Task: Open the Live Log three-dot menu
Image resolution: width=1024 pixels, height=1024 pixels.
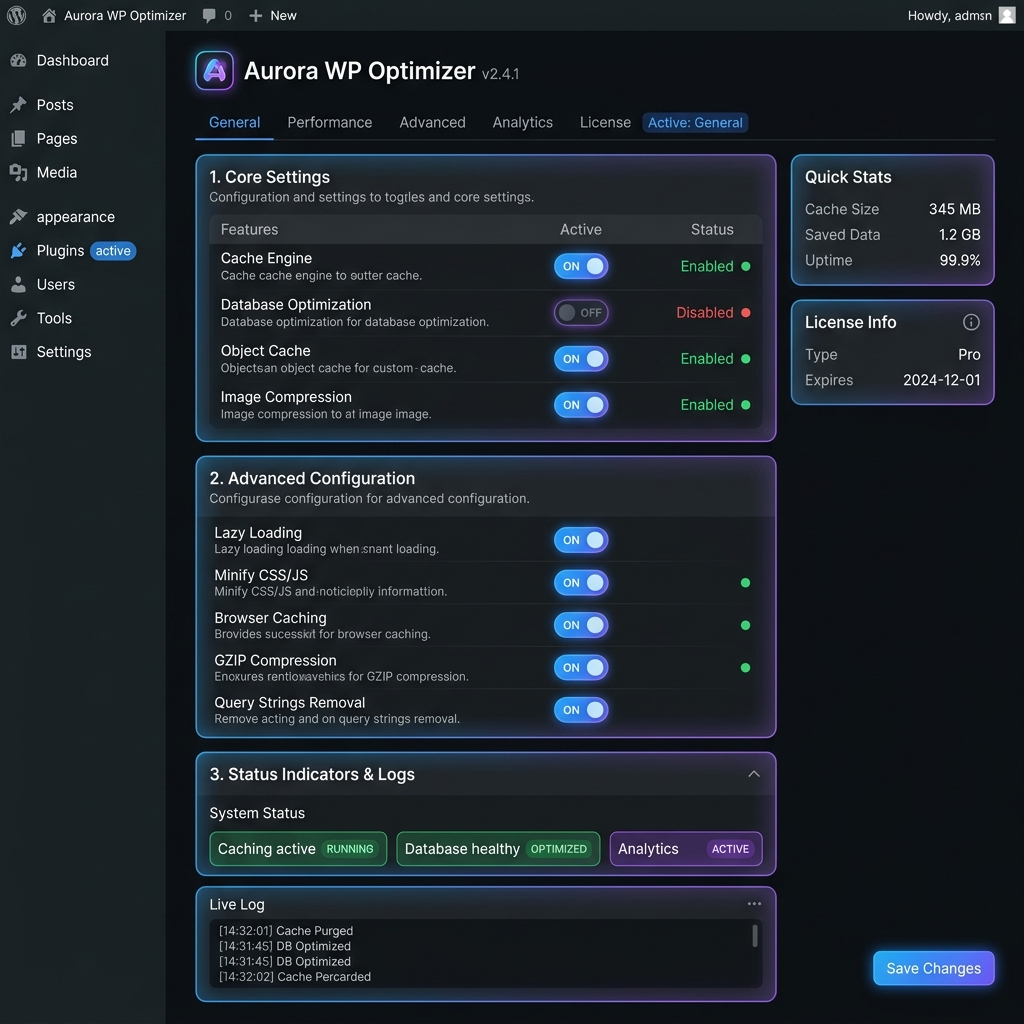Action: click(754, 904)
